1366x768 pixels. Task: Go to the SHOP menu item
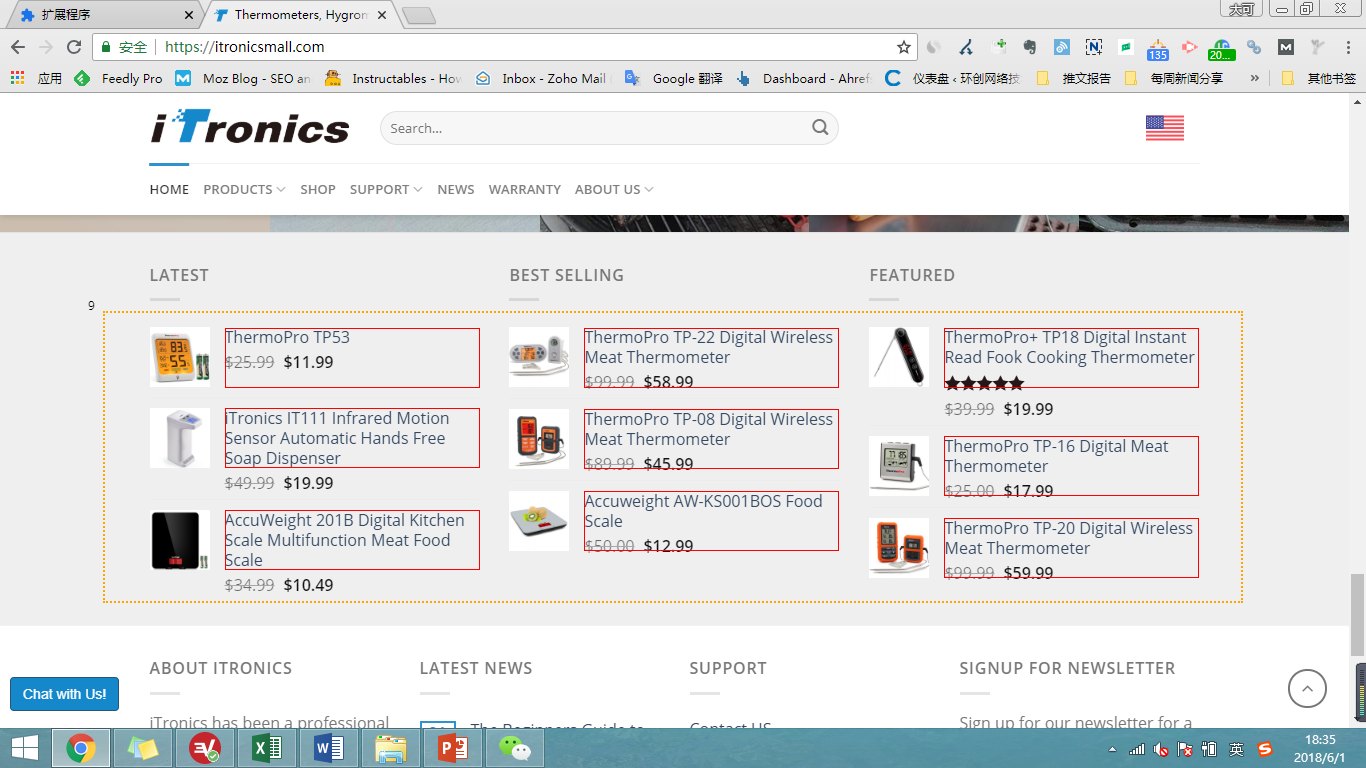click(x=318, y=189)
